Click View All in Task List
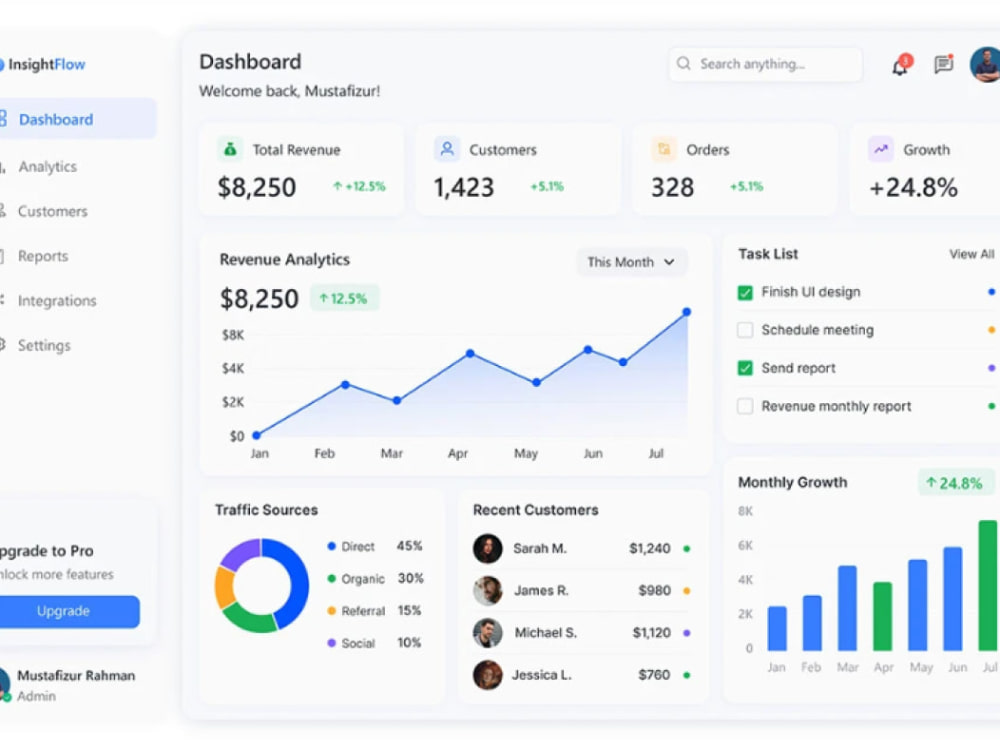Viewport: 1000px width, 750px height. pyautogui.click(x=971, y=254)
